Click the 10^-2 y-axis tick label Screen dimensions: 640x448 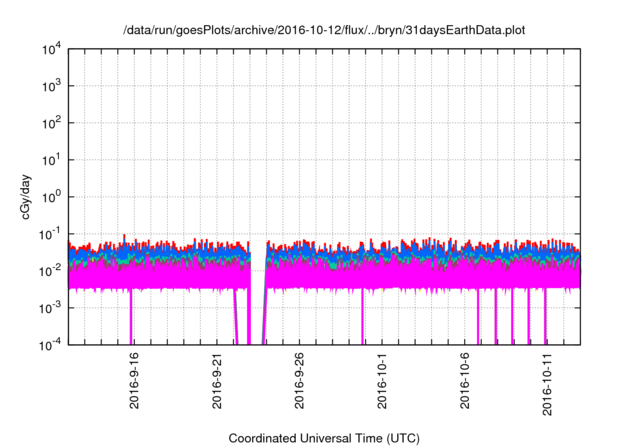click(x=48, y=270)
